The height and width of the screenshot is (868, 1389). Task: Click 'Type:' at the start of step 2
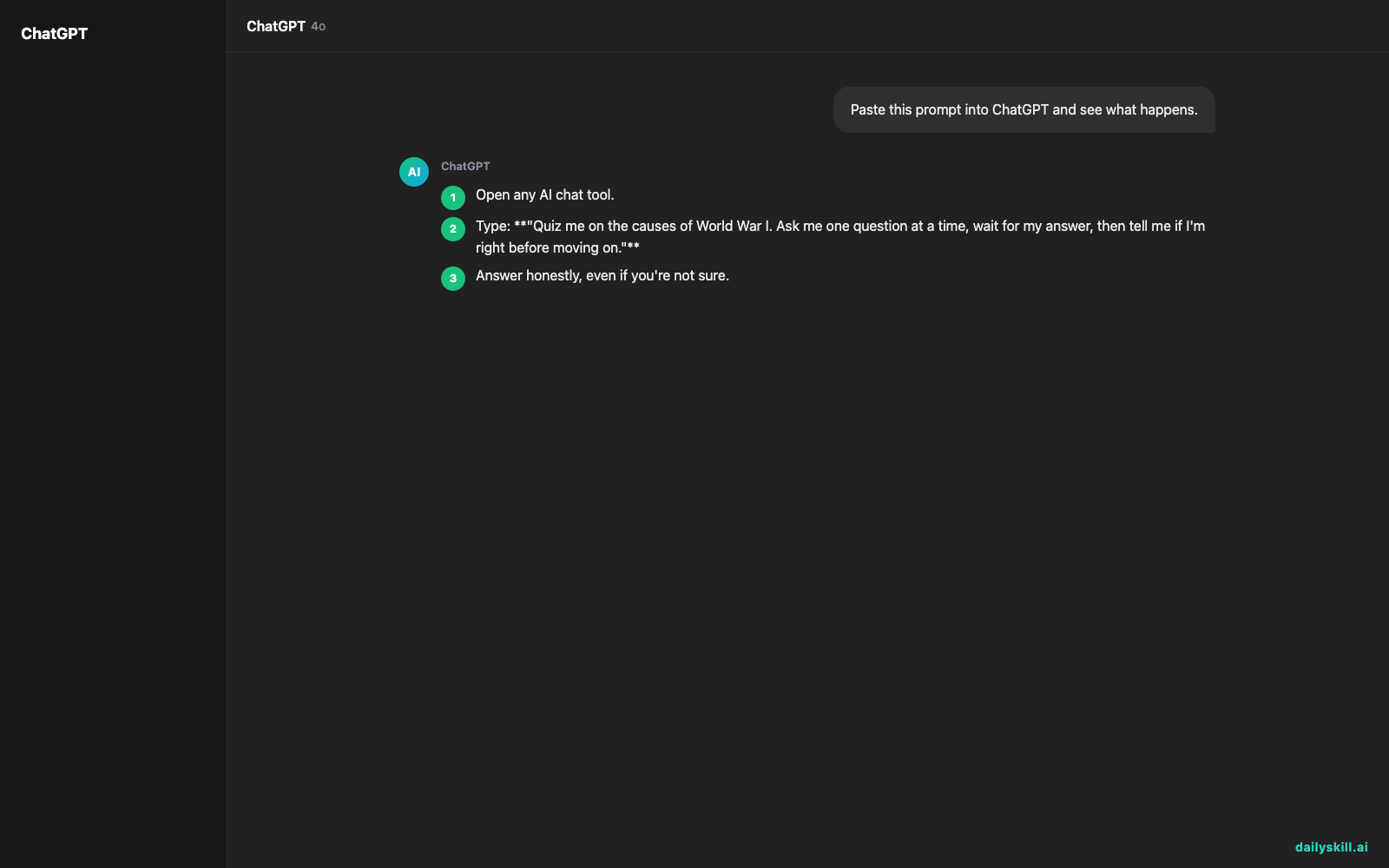click(492, 226)
